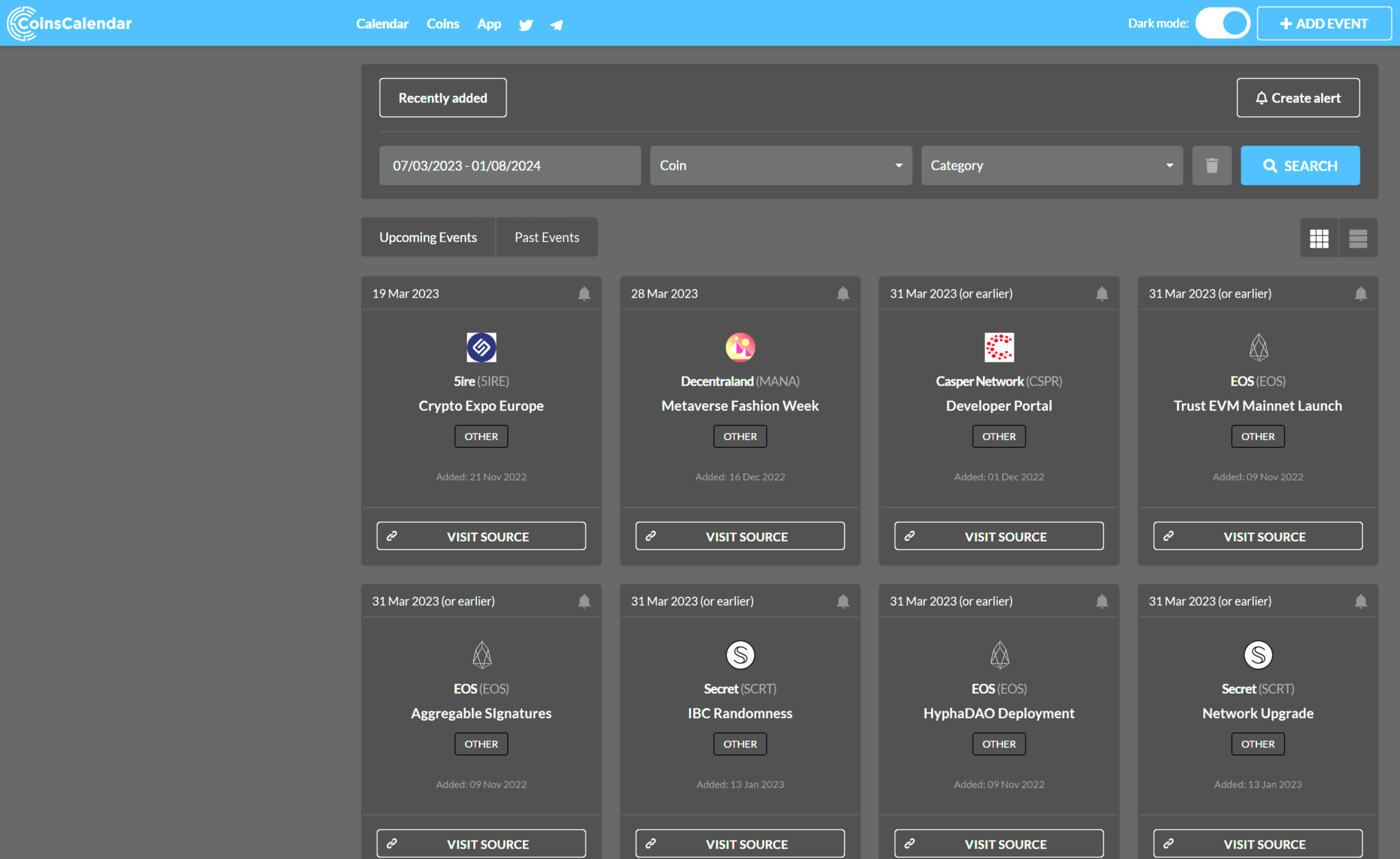Click the 5ire coin logo
The height and width of the screenshot is (859, 1400).
coord(481,347)
